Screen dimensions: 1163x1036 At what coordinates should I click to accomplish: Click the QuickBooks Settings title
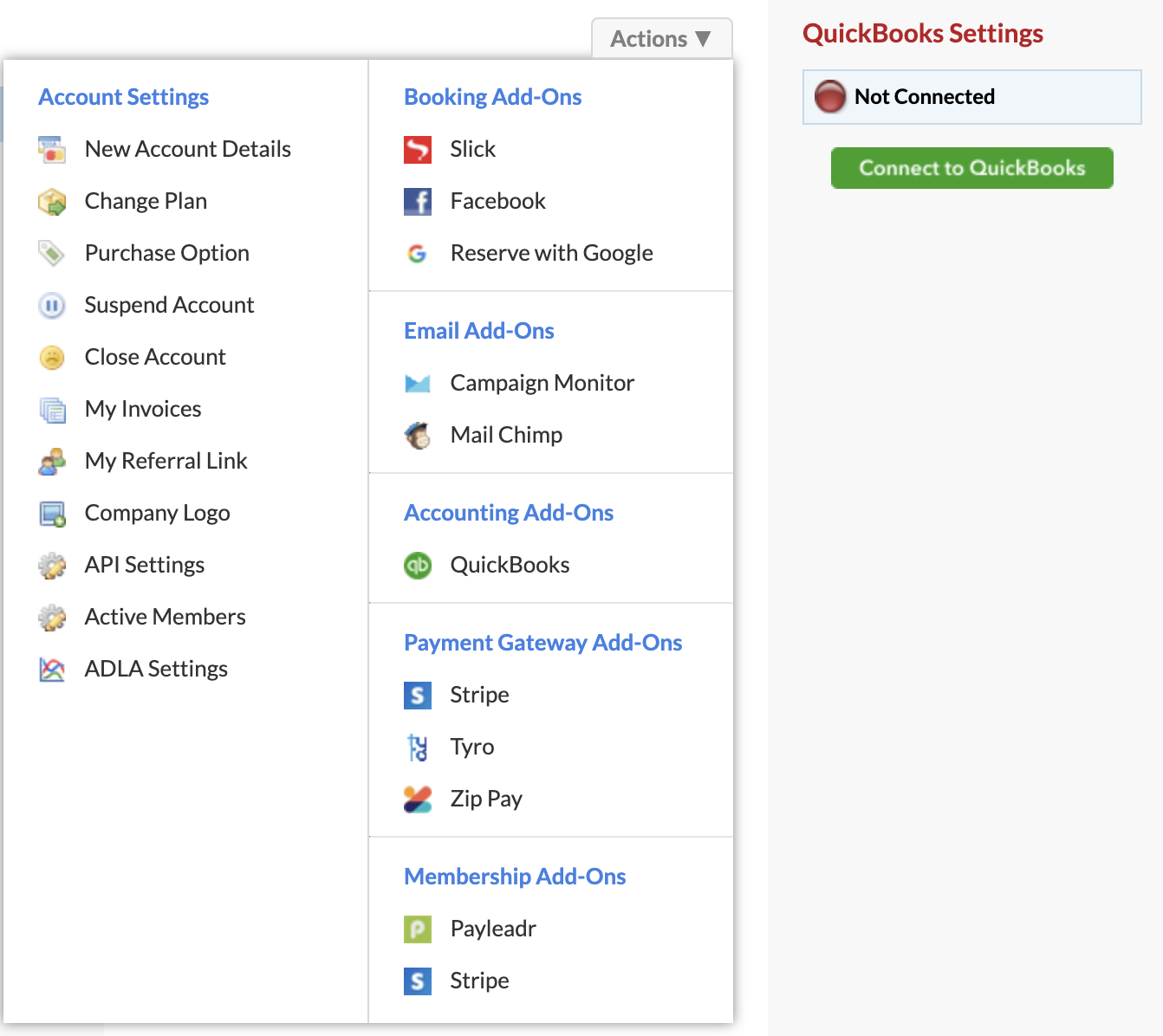coord(923,34)
